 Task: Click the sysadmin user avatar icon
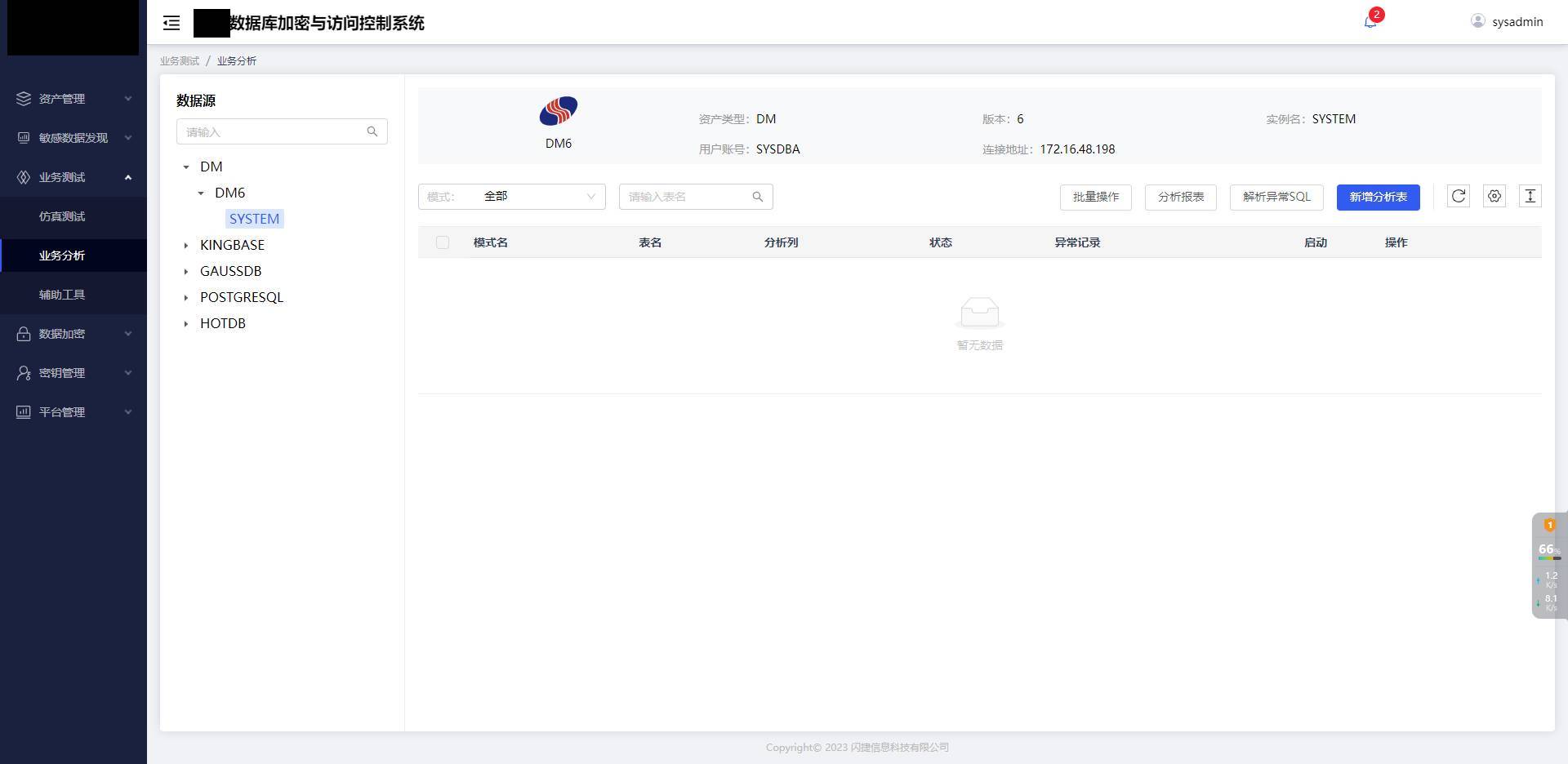(1477, 21)
